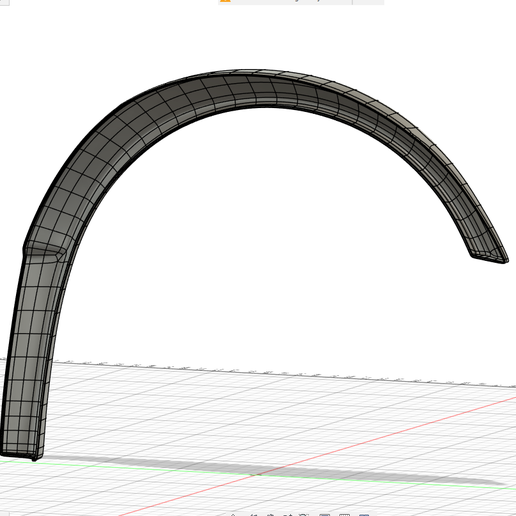Click the Look At navigation icon

coord(254,515)
